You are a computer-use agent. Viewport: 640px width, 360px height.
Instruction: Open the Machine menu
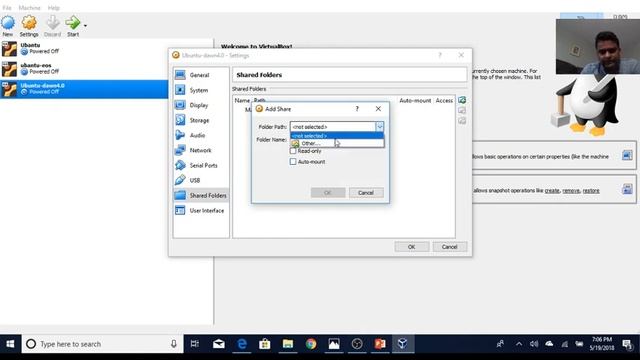pyautogui.click(x=29, y=8)
